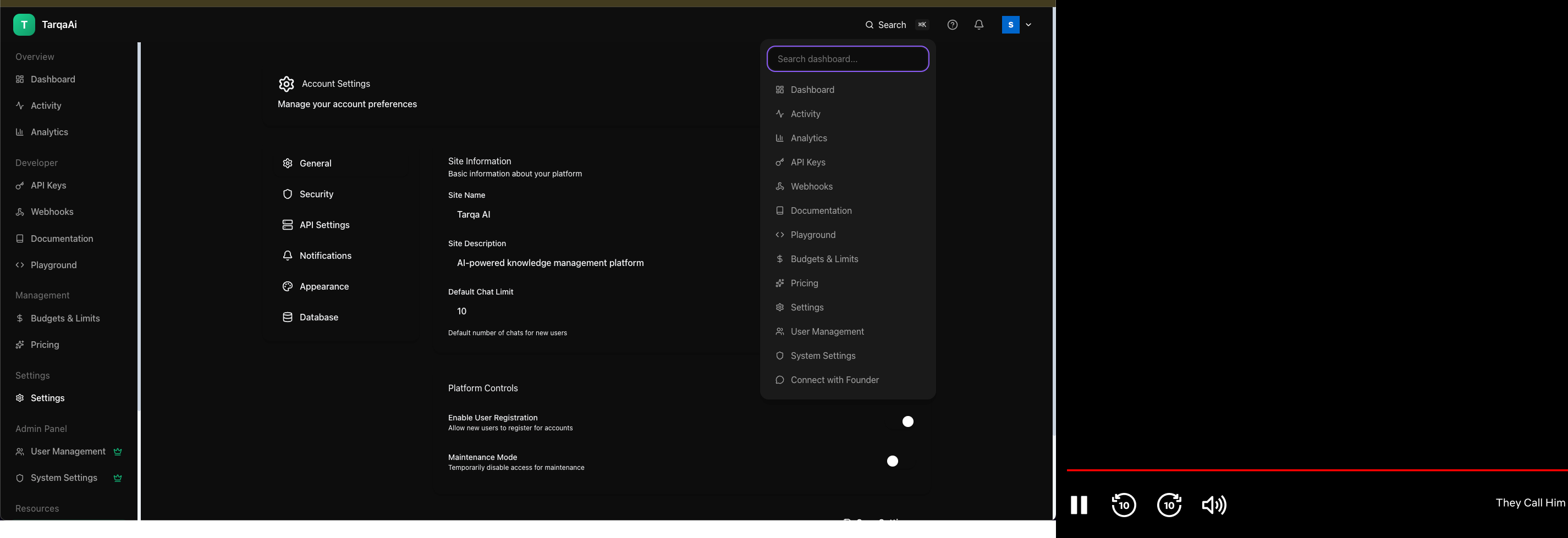Choose Pricing in search results list
The image size is (1568, 538).
[848, 283]
